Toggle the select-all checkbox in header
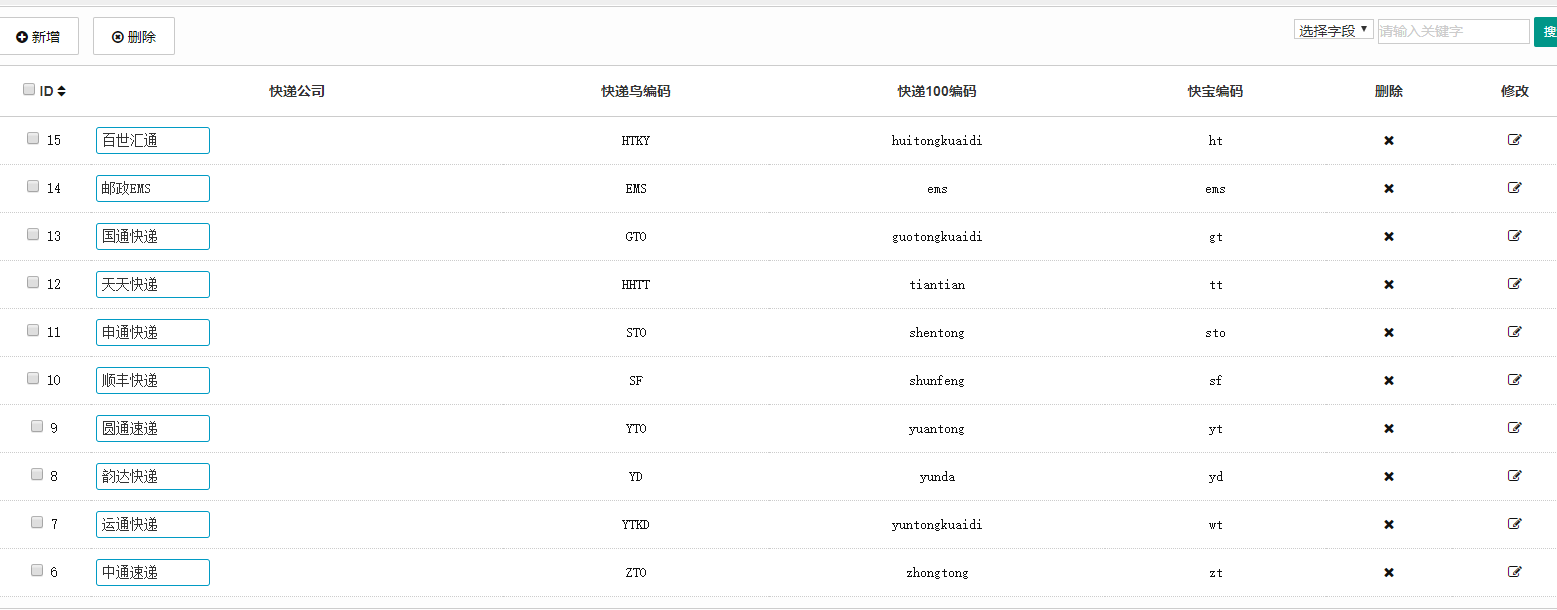The image size is (1557, 610). (x=29, y=90)
